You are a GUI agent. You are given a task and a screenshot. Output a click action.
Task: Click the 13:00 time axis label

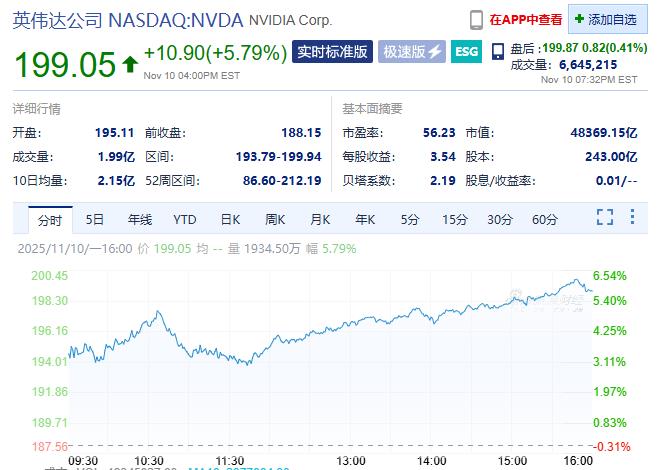[x=351, y=461]
